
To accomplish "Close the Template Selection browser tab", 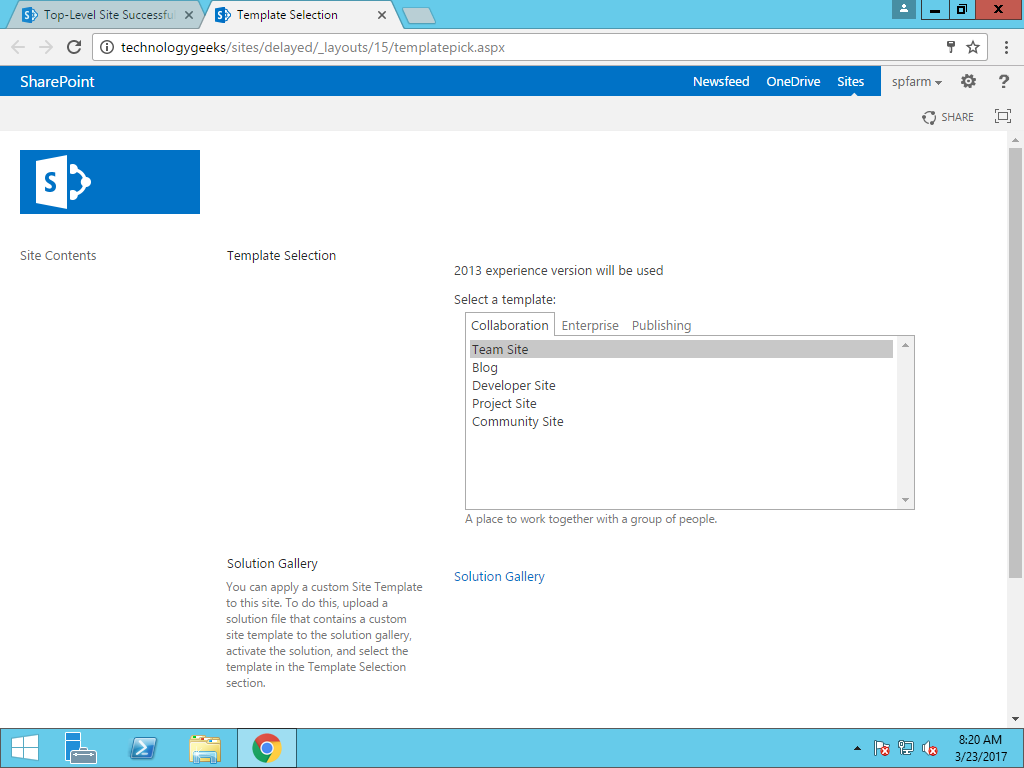I will (x=382, y=15).
